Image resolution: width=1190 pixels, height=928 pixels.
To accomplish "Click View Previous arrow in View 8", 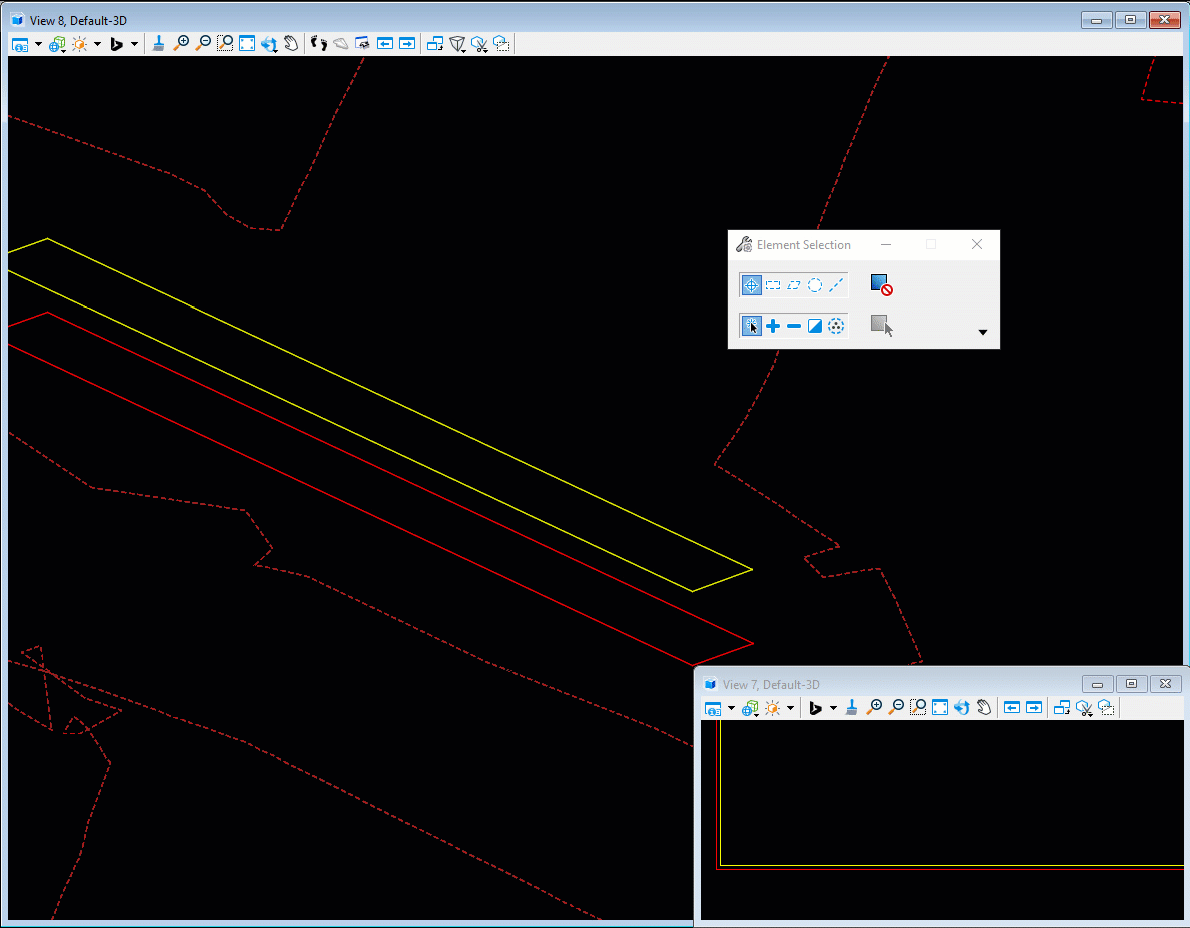I will 385,44.
